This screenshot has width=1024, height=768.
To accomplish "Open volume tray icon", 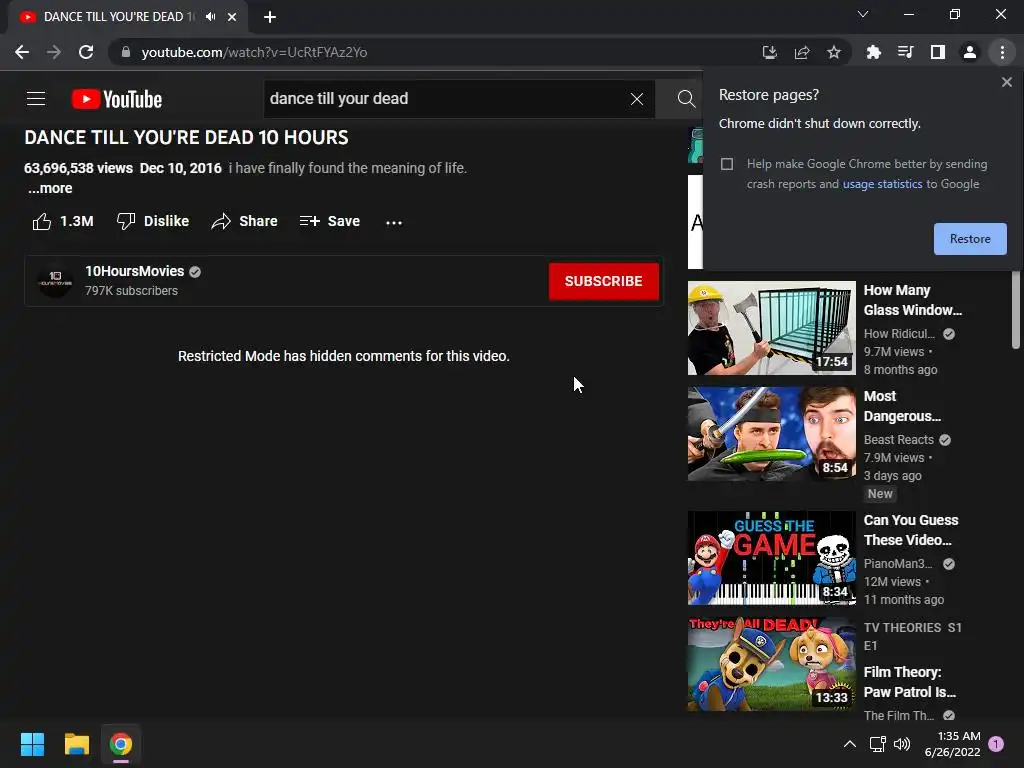I will pyautogui.click(x=902, y=744).
